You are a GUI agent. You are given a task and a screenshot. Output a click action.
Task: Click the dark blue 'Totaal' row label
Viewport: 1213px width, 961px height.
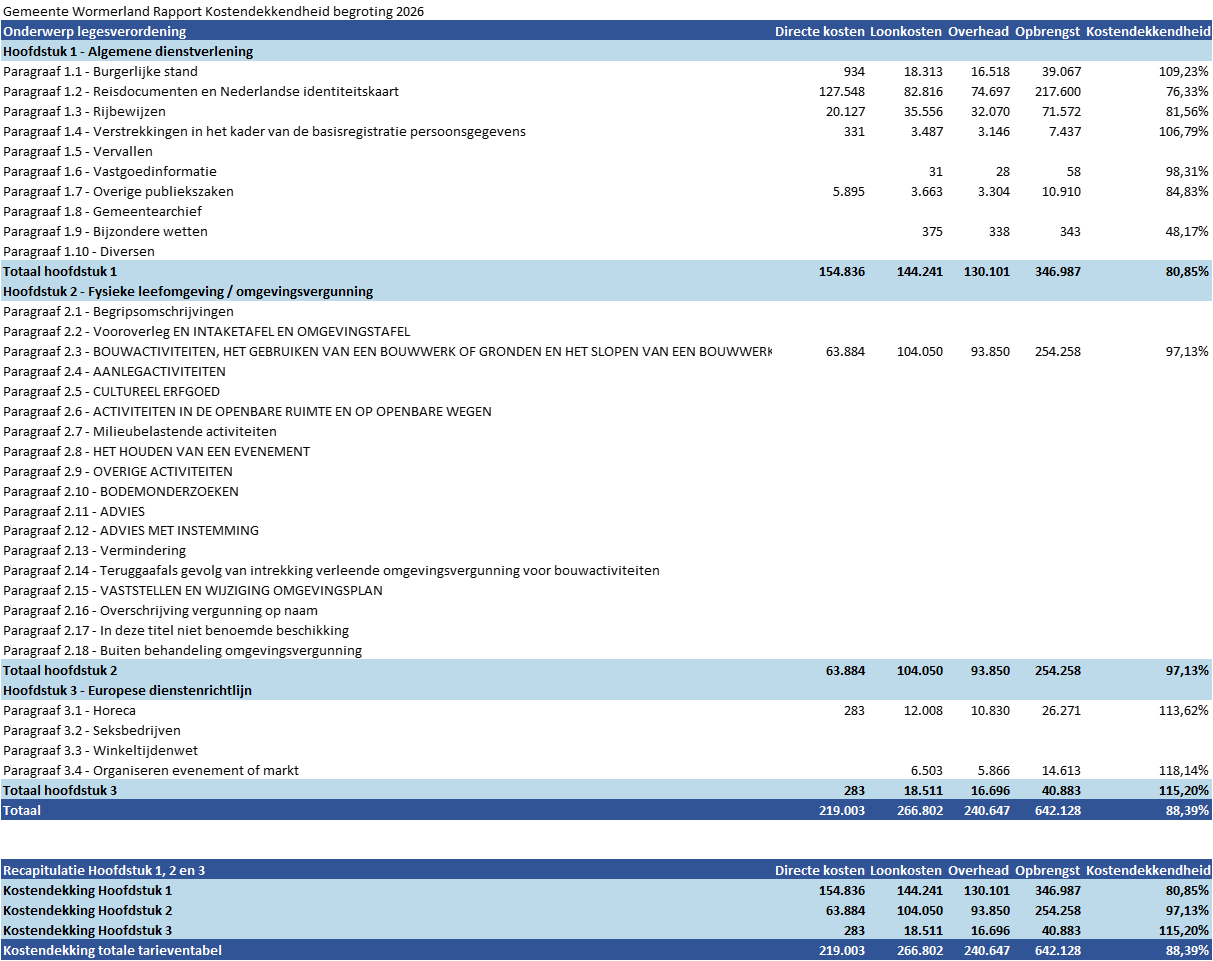pyautogui.click(x=22, y=810)
